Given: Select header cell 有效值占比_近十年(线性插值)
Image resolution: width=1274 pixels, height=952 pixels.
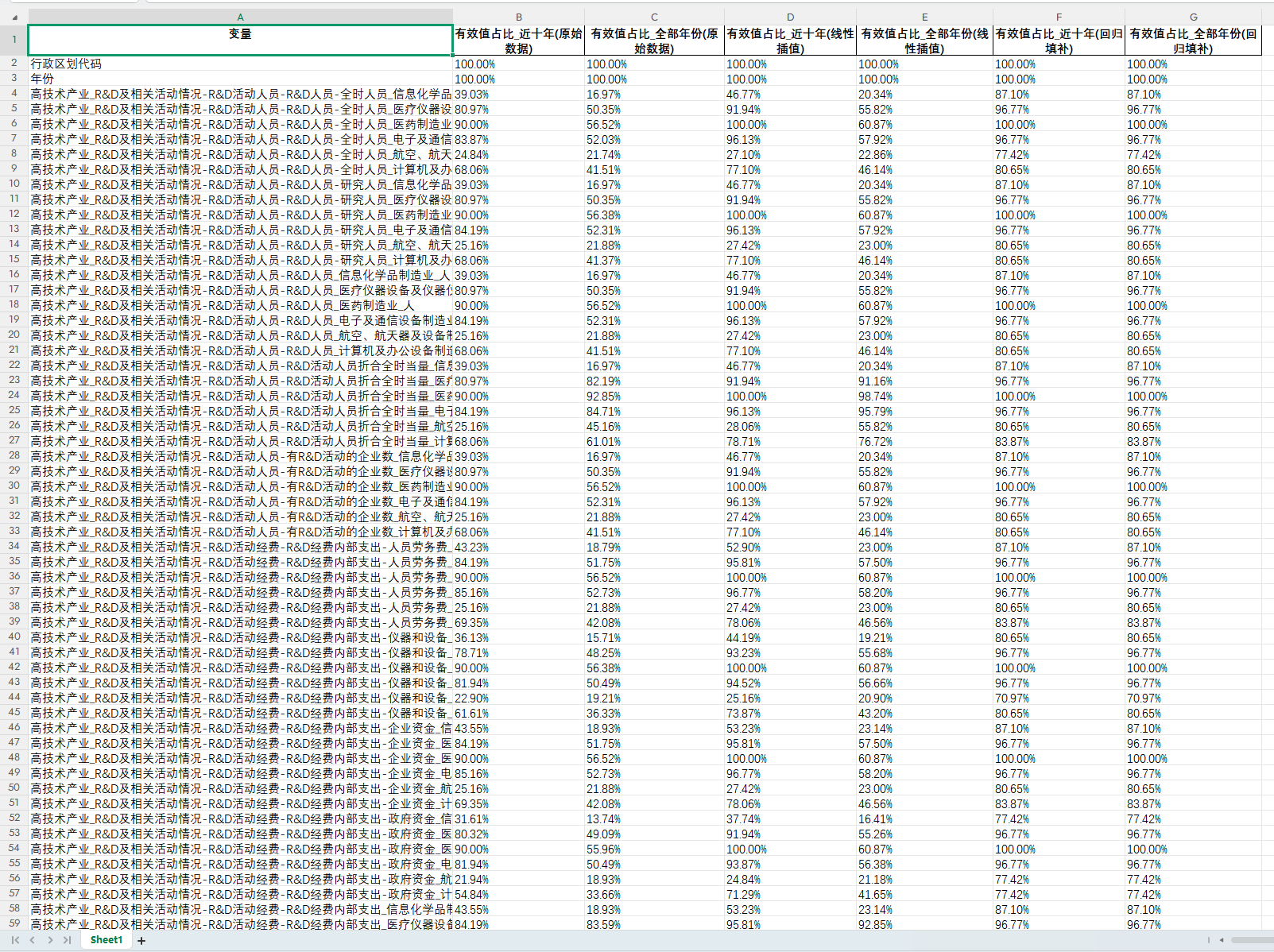Looking at the screenshot, I should 790,41.
